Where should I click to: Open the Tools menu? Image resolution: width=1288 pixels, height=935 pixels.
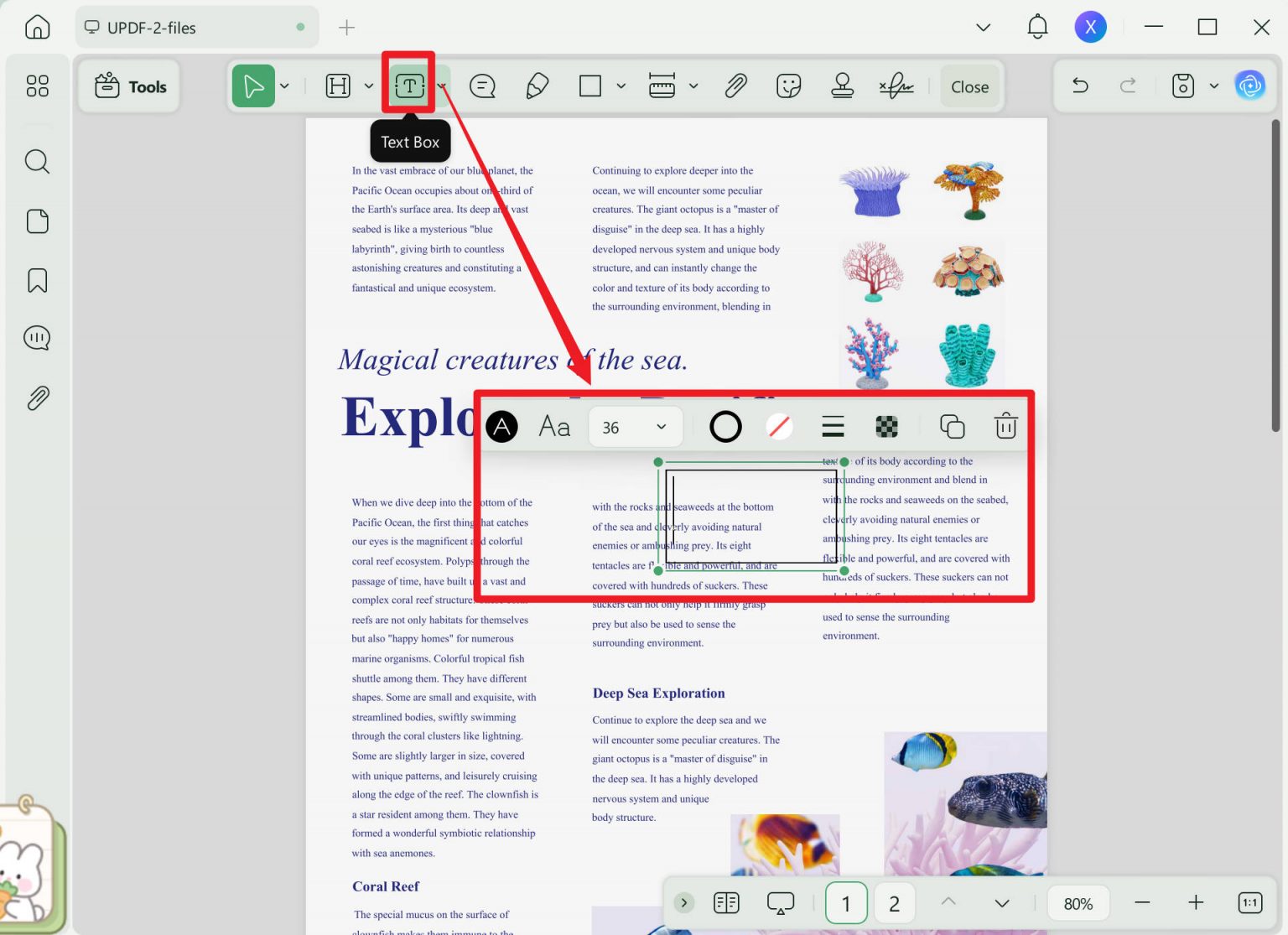(x=128, y=85)
